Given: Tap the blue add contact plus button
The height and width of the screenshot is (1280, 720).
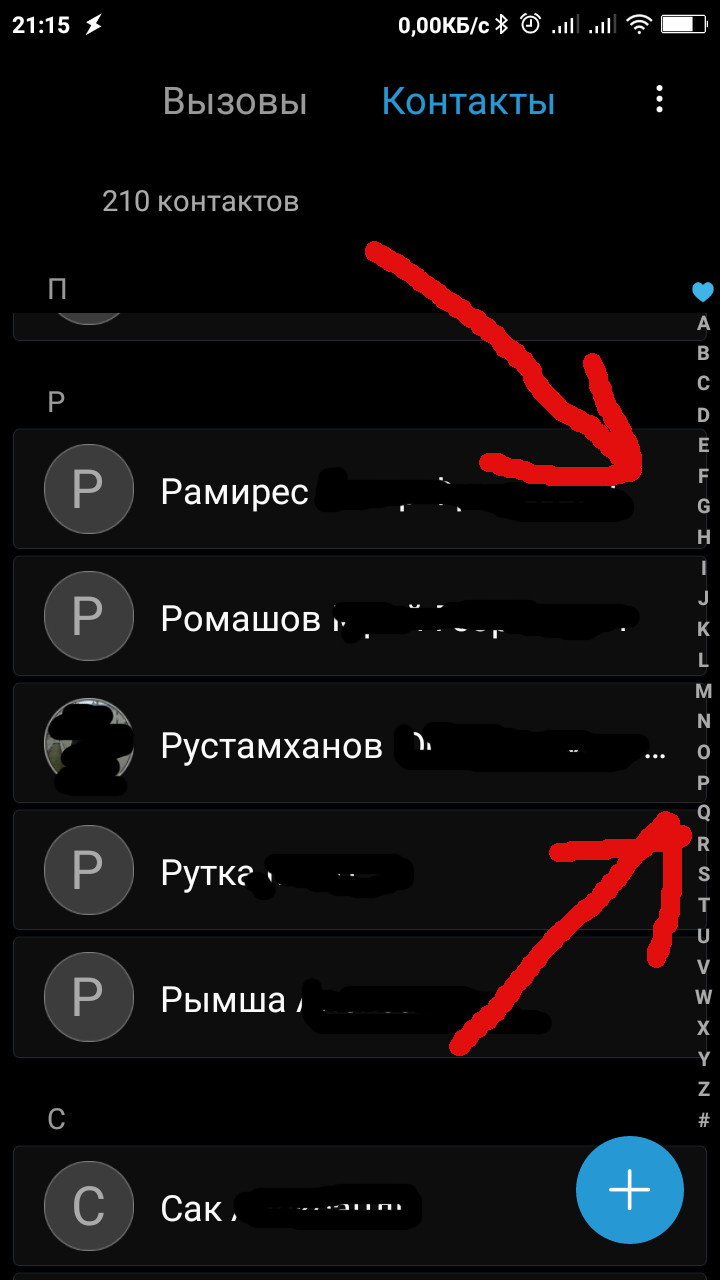Looking at the screenshot, I should (x=630, y=1190).
